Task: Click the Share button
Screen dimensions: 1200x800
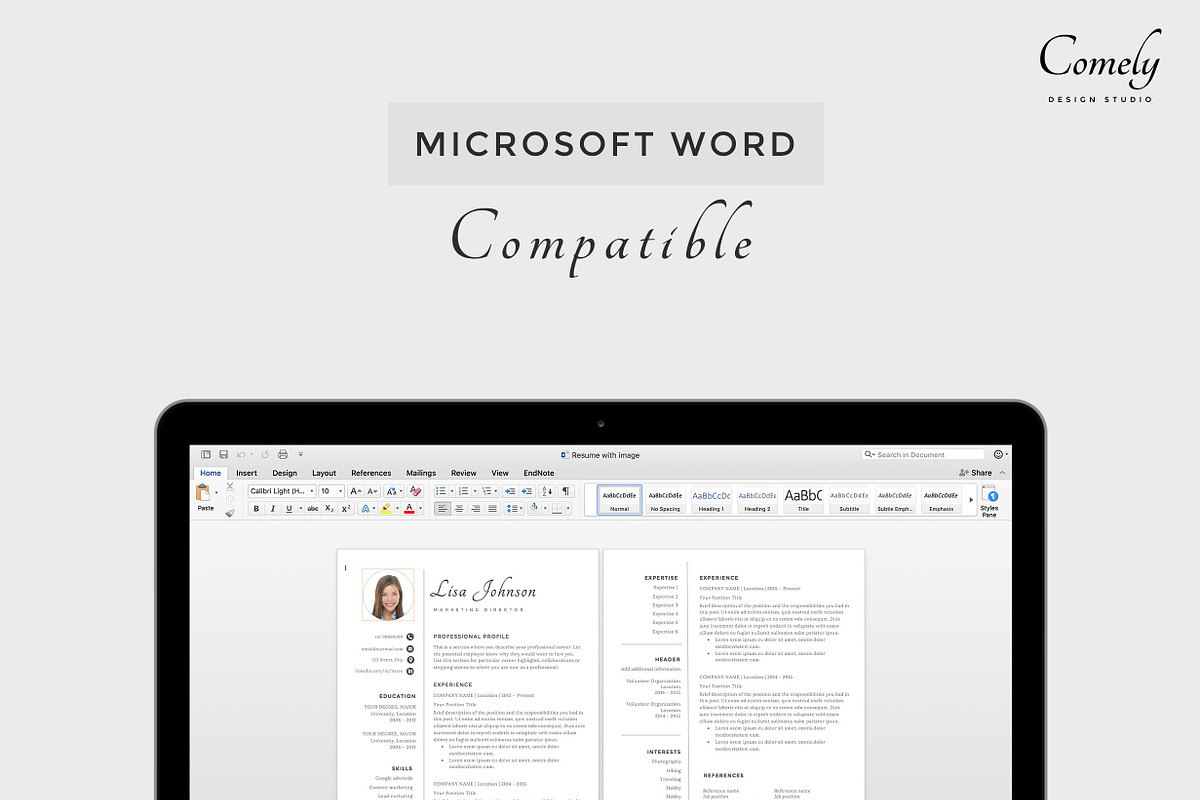Action: tap(975, 473)
